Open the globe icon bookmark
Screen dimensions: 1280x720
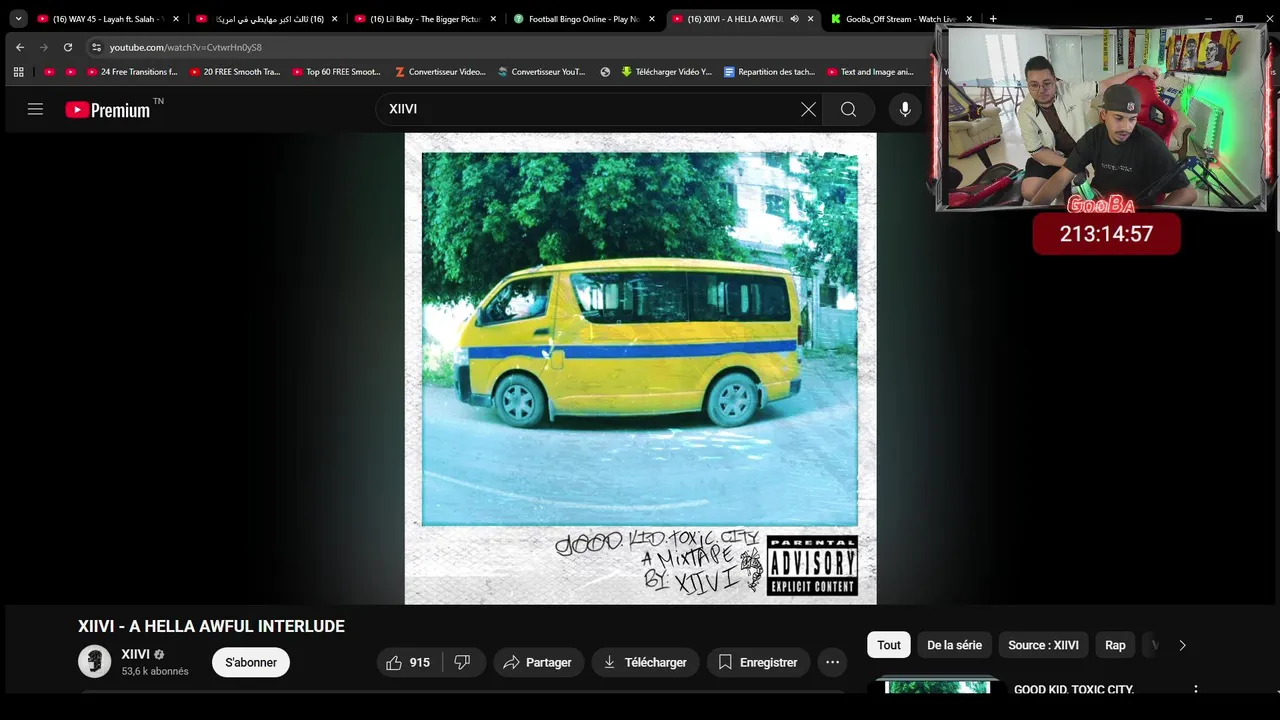605,72
